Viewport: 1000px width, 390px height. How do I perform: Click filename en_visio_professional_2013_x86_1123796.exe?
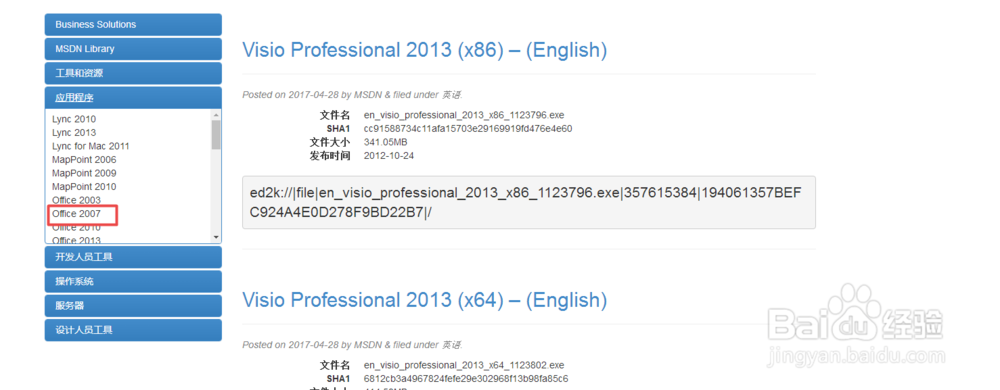pos(464,115)
